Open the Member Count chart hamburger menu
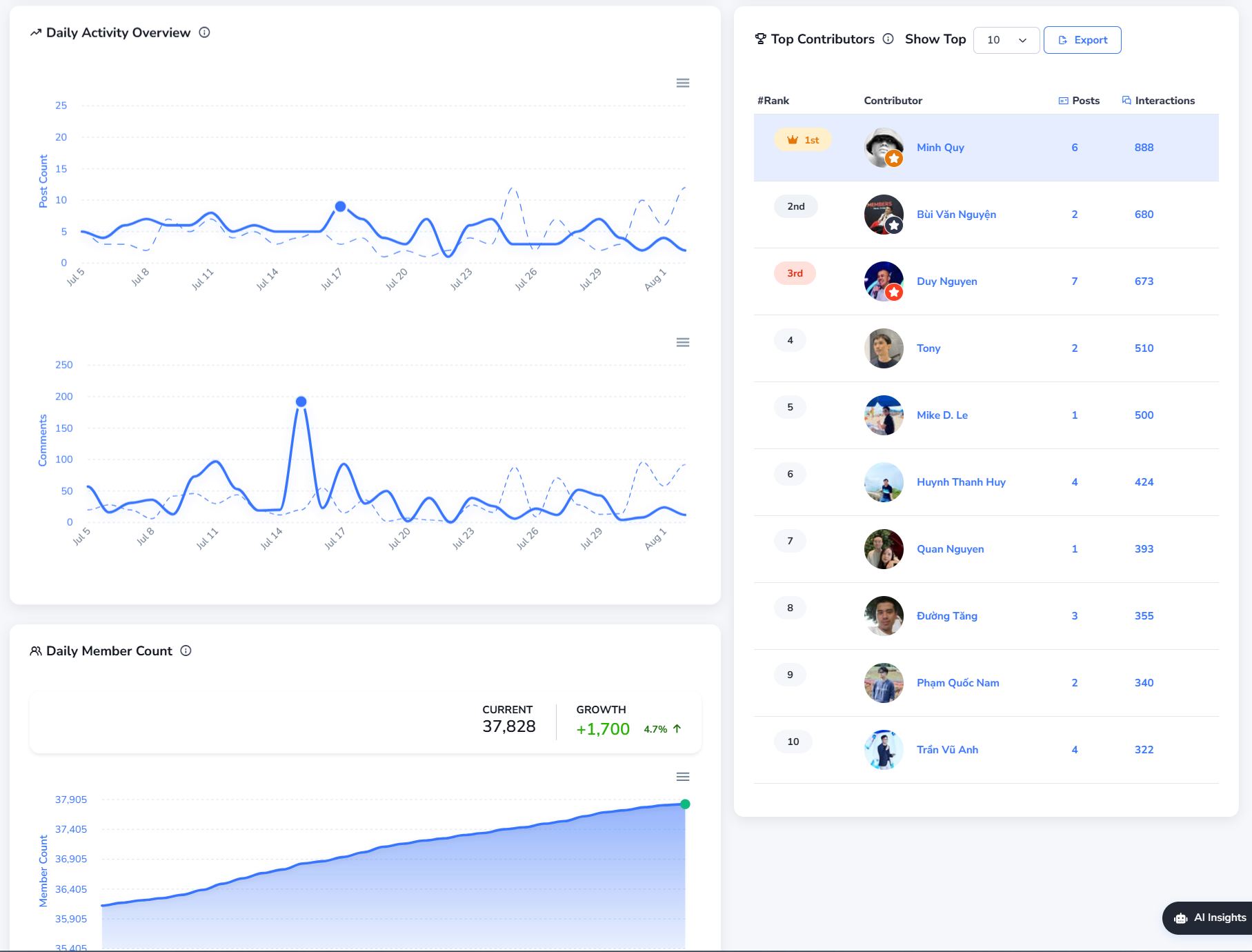Viewport: 1252px width, 952px height. (x=683, y=777)
